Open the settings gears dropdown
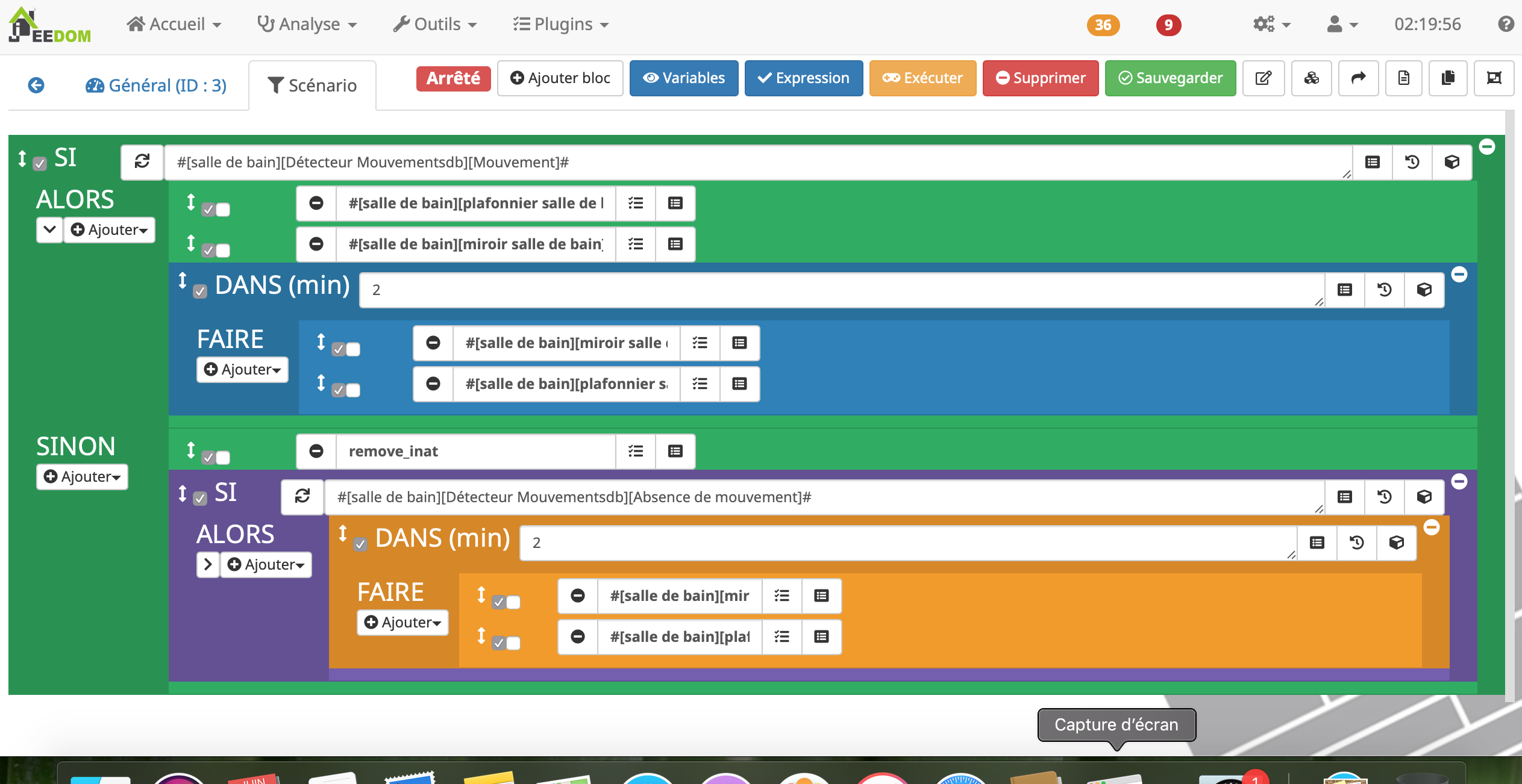The height and width of the screenshot is (784, 1522). [x=1271, y=24]
